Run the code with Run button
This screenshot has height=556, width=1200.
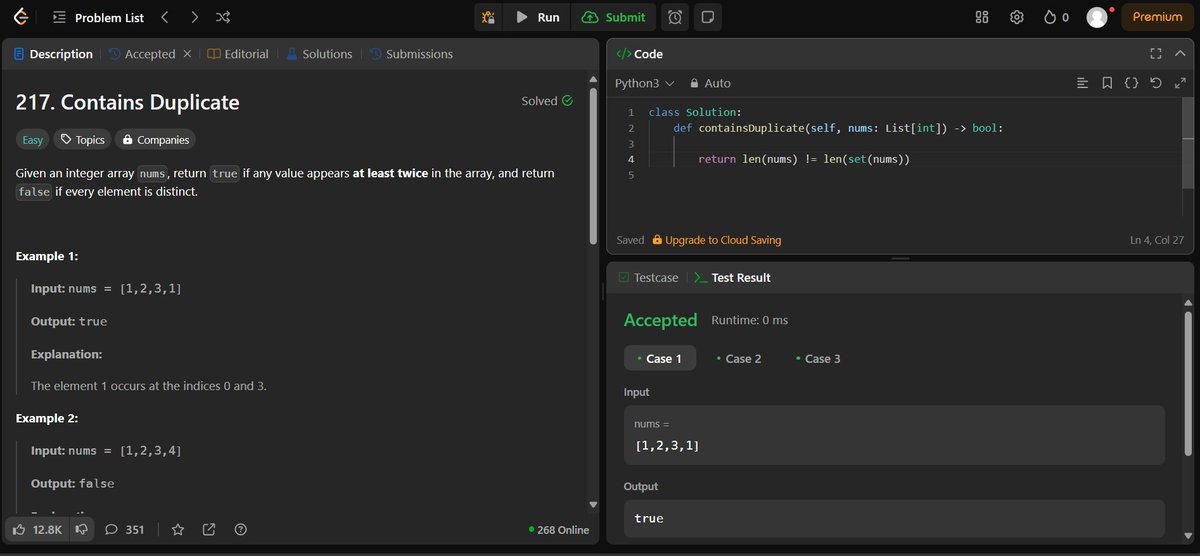538,17
